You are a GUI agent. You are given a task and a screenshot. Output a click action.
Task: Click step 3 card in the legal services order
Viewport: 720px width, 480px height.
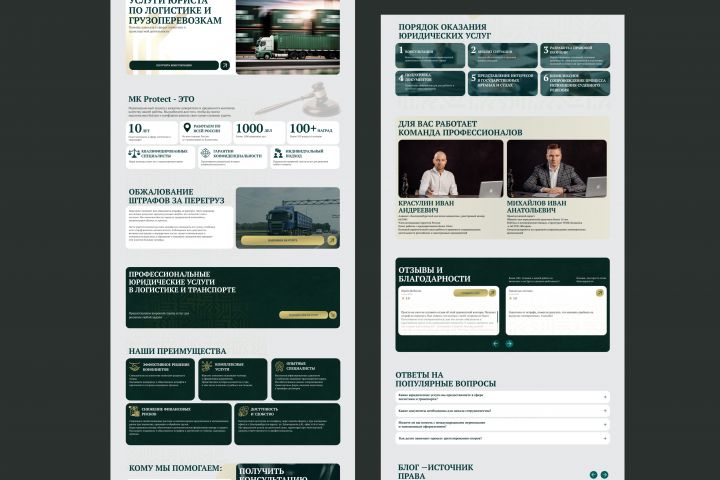[575, 56]
